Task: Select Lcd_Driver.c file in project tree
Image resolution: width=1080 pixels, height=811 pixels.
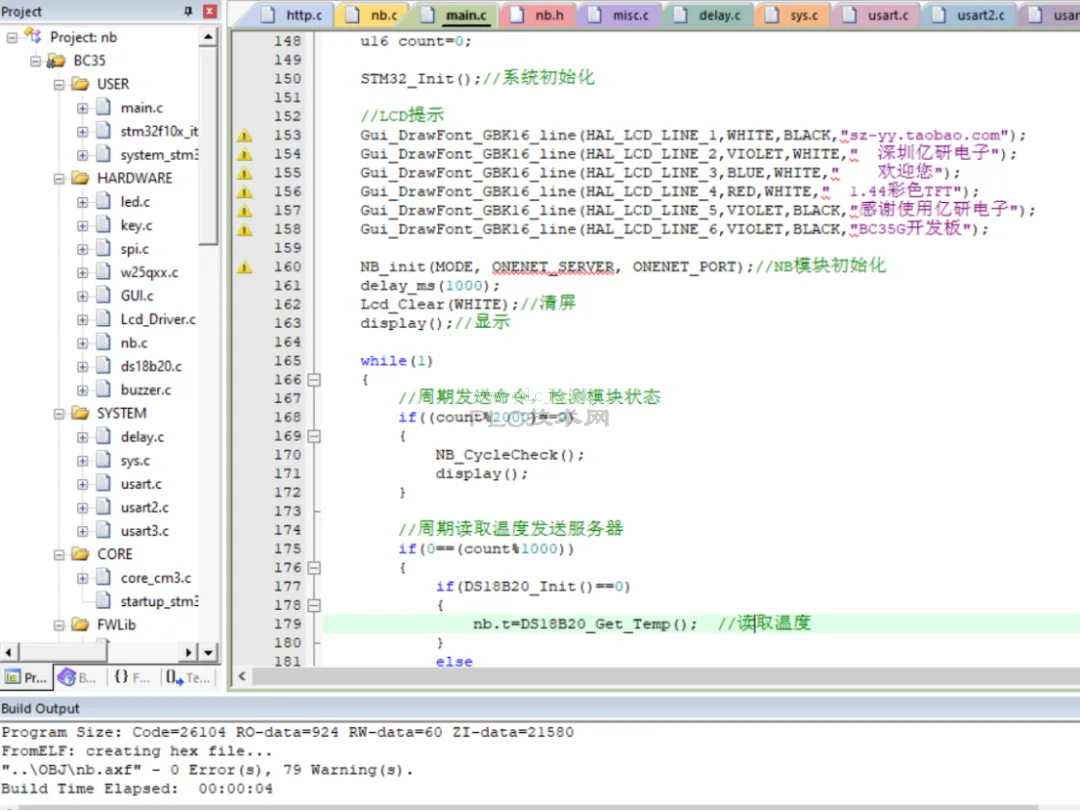Action: (x=158, y=319)
